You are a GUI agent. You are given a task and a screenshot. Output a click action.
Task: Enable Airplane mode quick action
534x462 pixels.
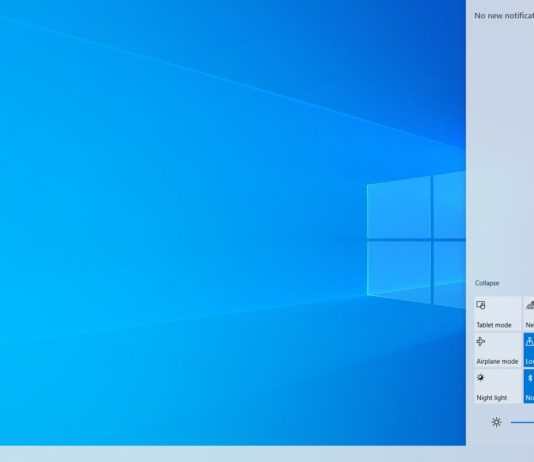tap(498, 350)
